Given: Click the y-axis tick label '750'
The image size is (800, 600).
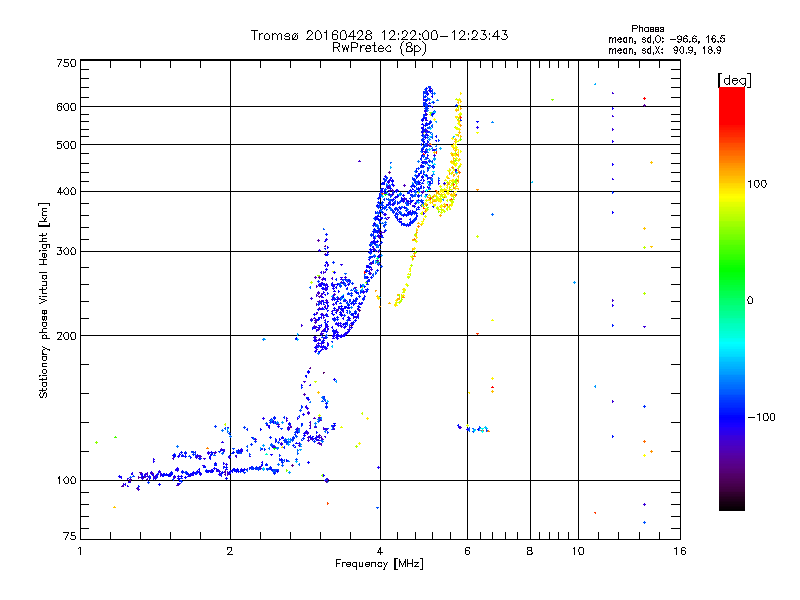Looking at the screenshot, I should click(66, 63).
